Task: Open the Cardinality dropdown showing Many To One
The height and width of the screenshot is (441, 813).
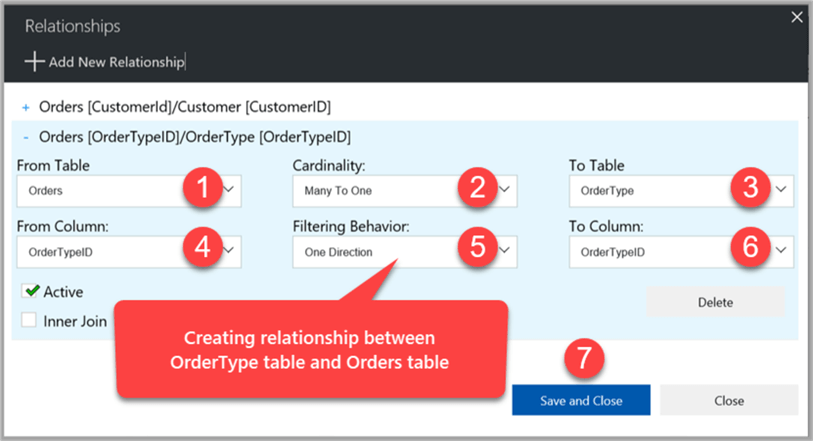Action: coord(404,191)
